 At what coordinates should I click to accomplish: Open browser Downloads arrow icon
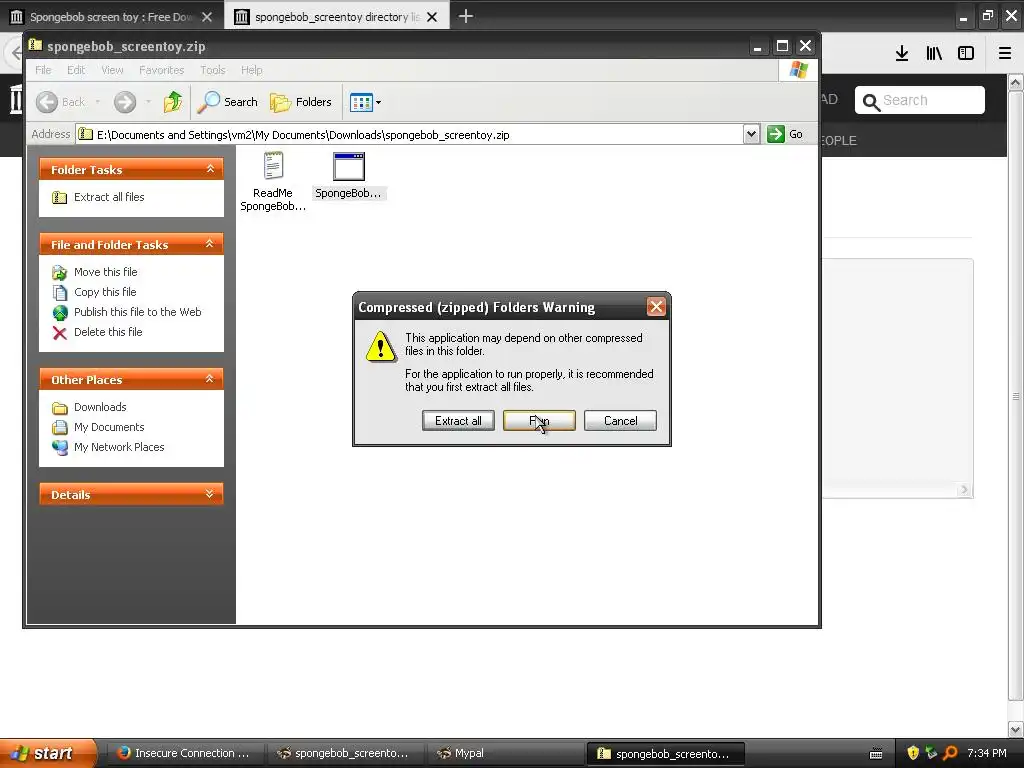click(902, 54)
